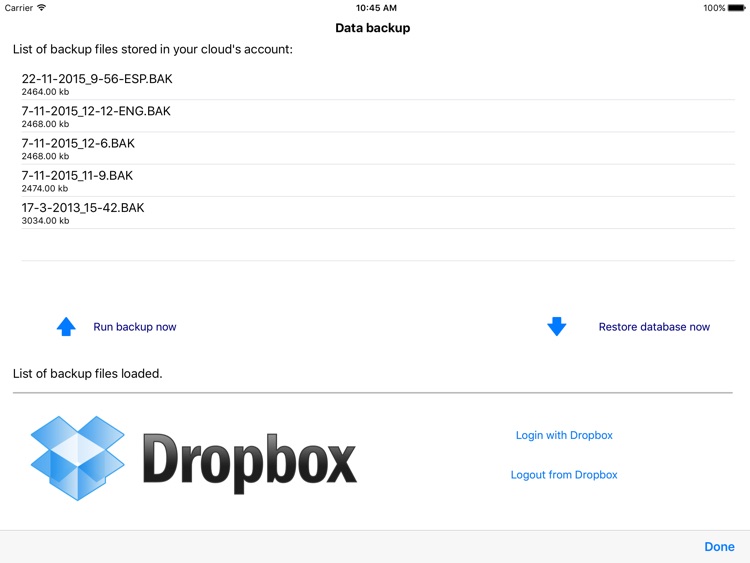750x563 pixels.
Task: Select the 17-3-2013_15-42.BAK backup file
Action: (378, 213)
